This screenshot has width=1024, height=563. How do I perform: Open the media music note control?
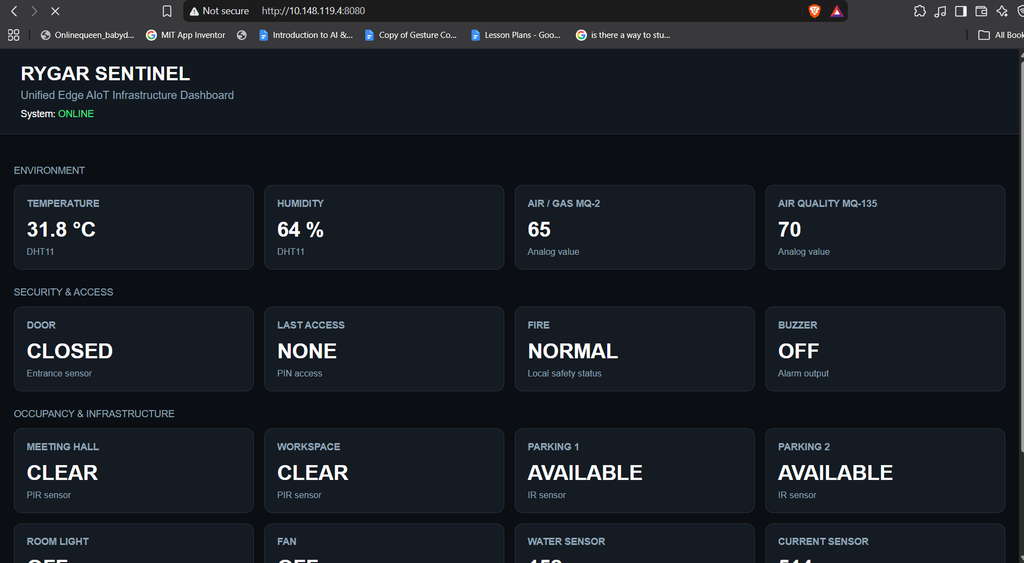click(x=940, y=11)
